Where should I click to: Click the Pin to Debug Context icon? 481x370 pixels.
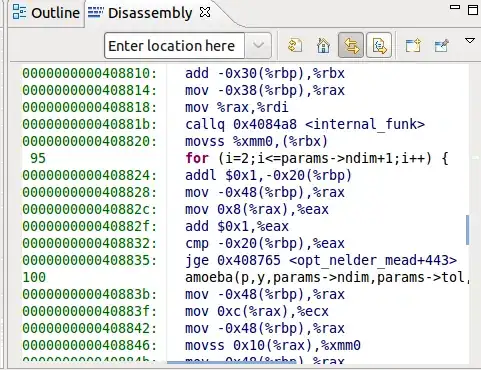coord(442,45)
